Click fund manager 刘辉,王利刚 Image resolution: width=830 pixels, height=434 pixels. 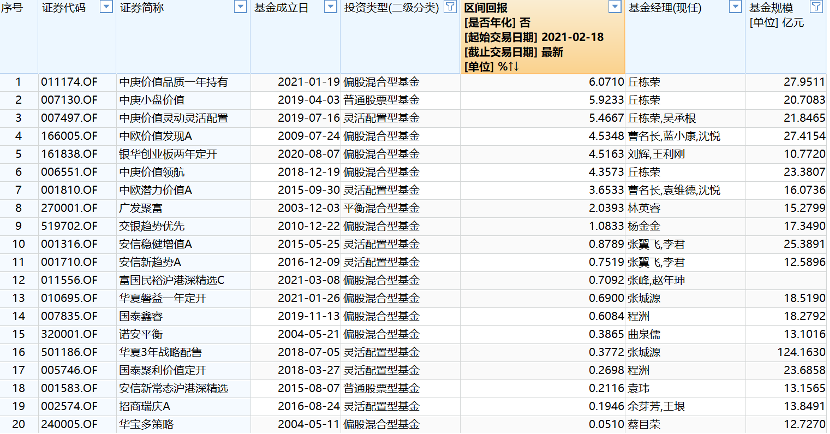tap(656, 154)
